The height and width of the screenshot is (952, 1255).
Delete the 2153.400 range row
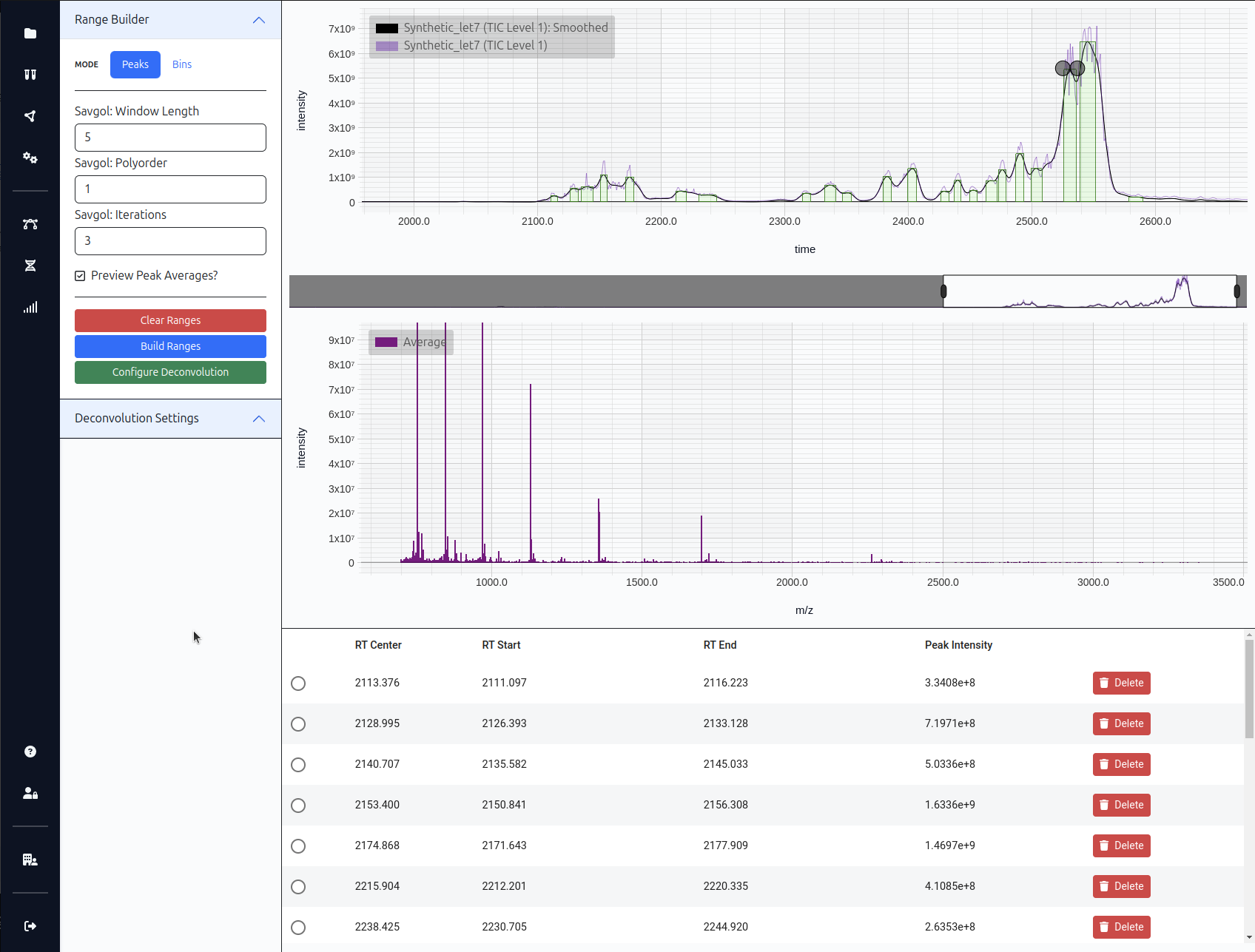click(1121, 805)
